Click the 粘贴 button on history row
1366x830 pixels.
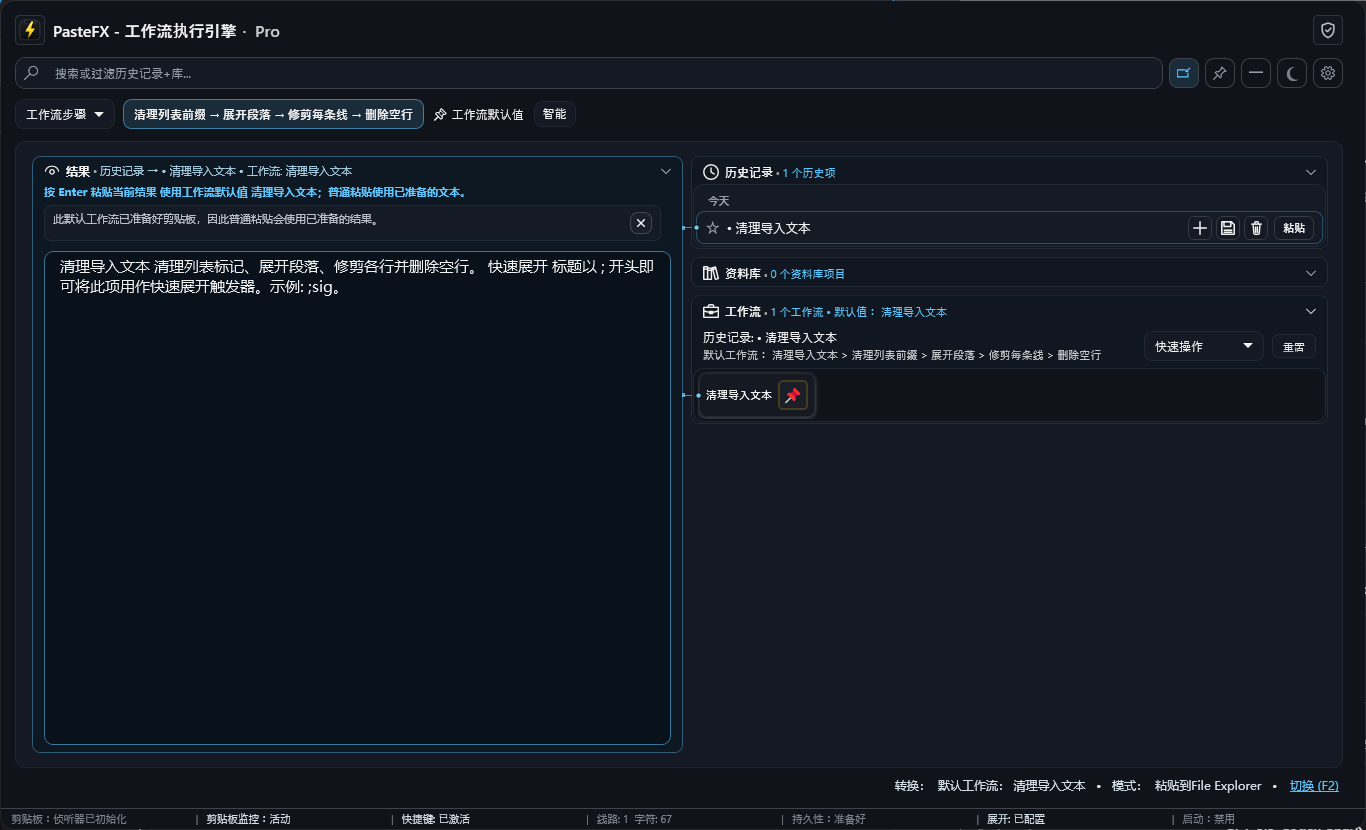tap(1294, 228)
